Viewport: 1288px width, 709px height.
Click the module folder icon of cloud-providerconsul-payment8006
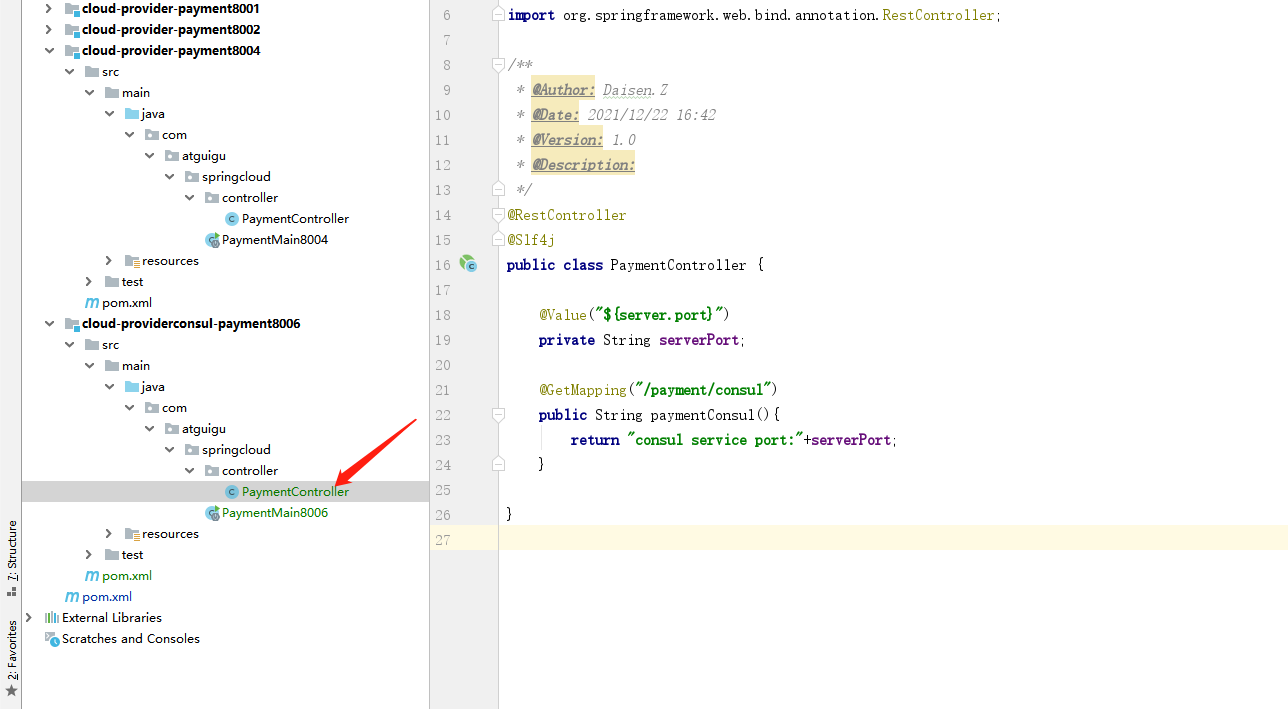[x=72, y=324]
